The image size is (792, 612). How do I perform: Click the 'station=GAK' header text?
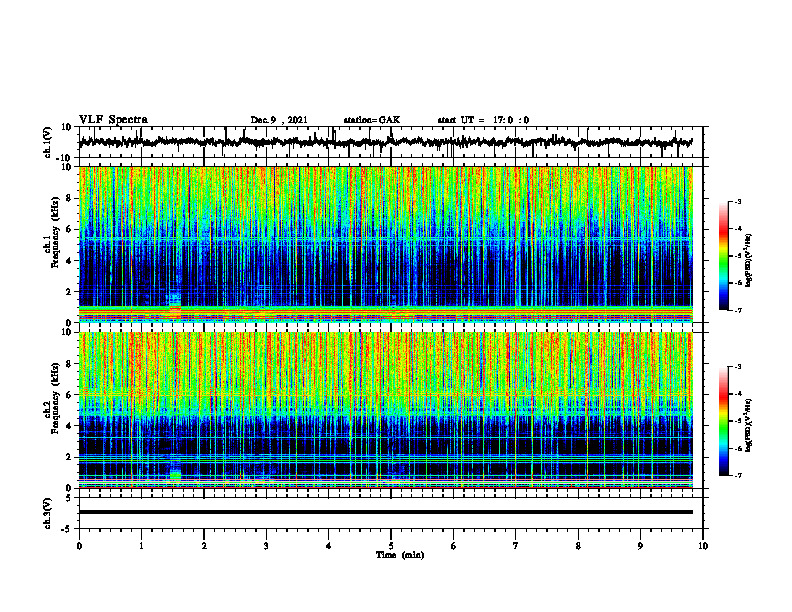(372, 120)
